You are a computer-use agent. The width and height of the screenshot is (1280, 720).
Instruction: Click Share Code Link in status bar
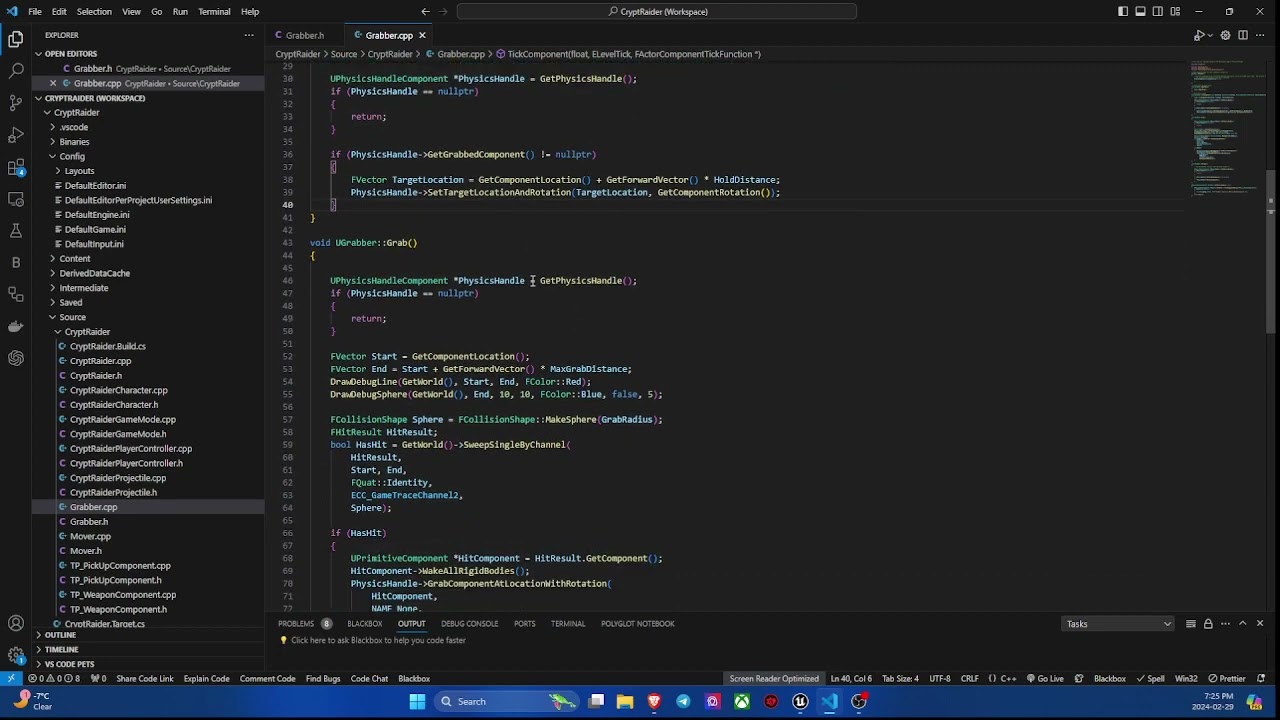[x=144, y=679]
